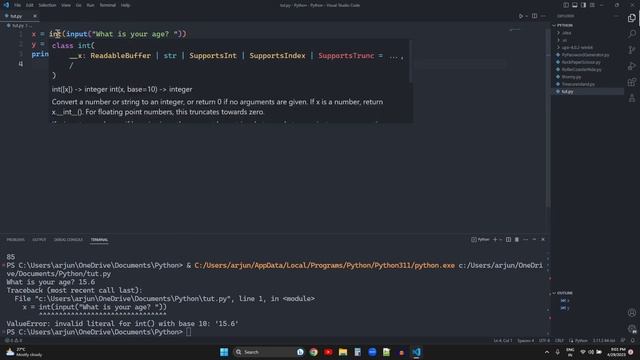Collapse the PYTHON folder section
The width and height of the screenshot is (640, 360).
tap(565, 25)
